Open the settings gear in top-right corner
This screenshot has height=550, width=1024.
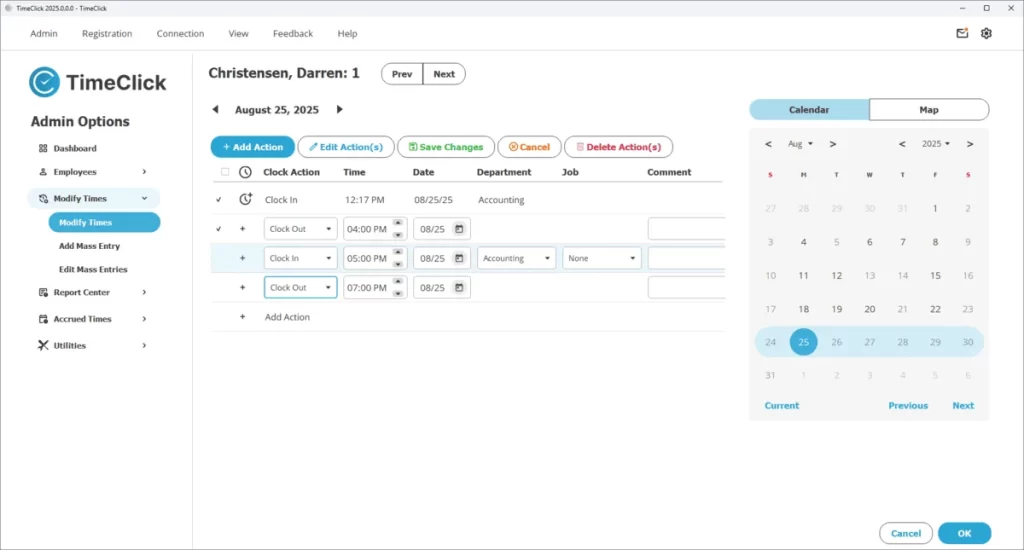(986, 33)
